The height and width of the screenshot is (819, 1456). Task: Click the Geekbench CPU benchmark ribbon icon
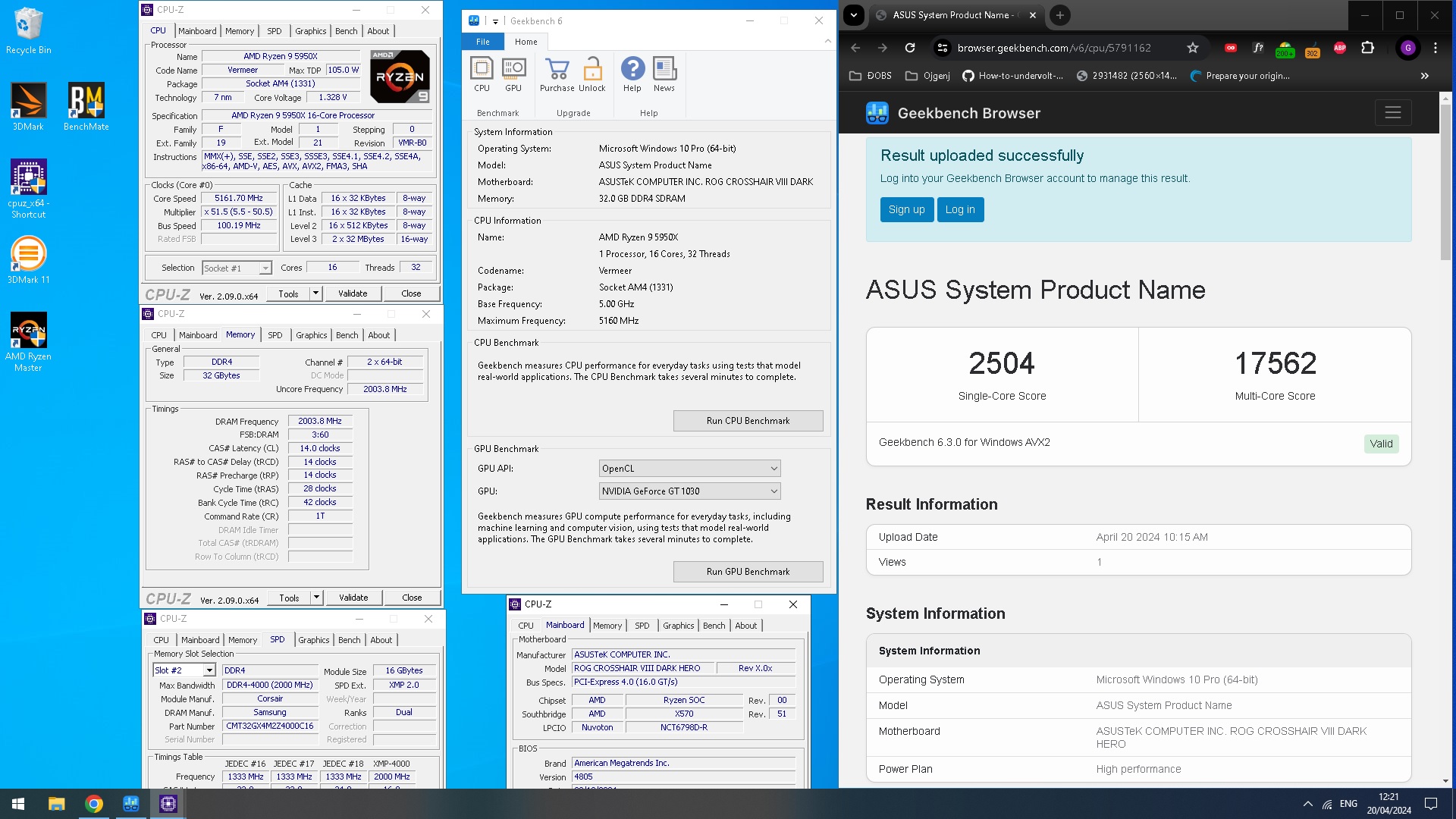coord(482,74)
